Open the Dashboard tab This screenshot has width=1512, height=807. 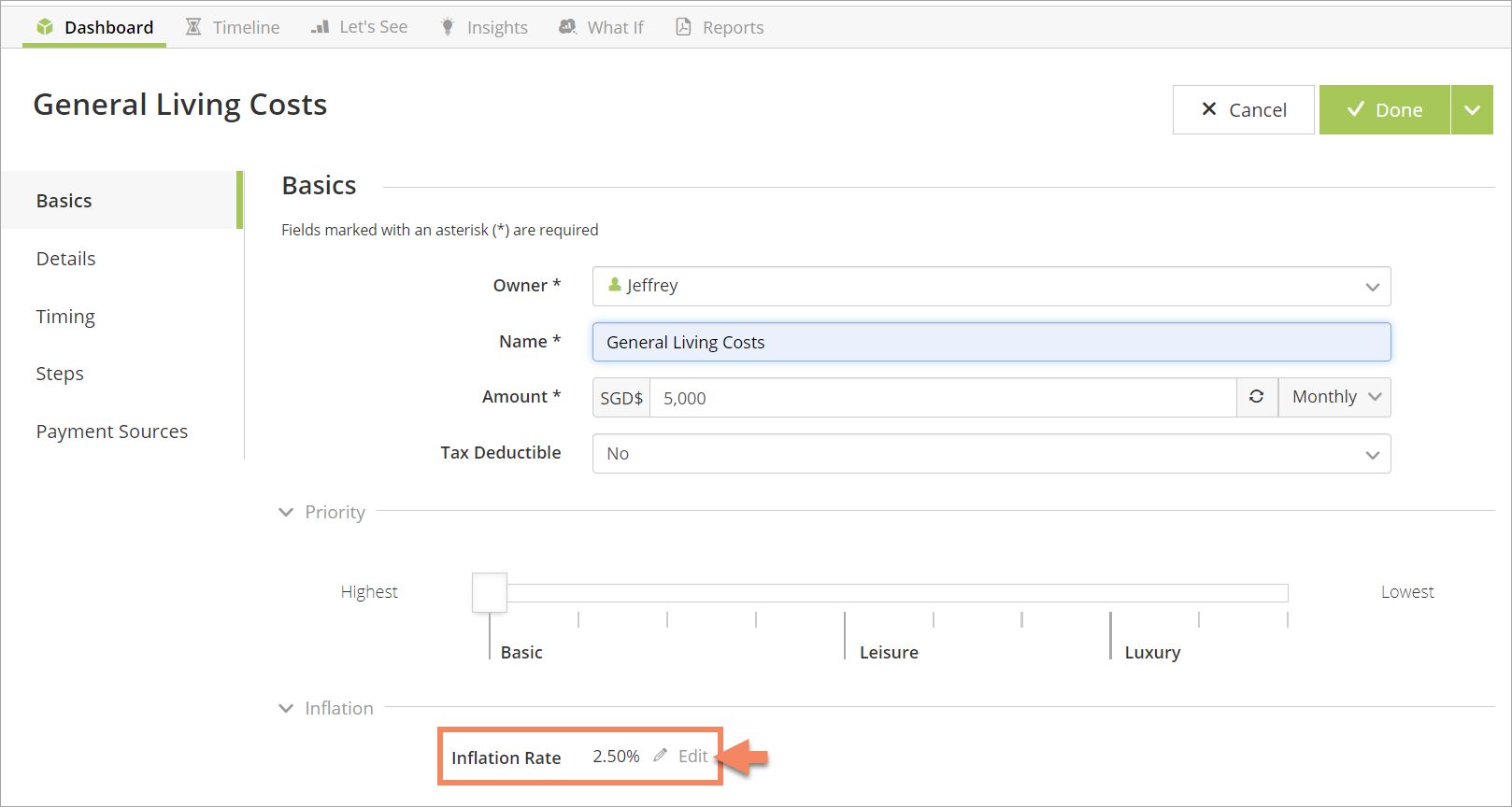click(x=94, y=27)
